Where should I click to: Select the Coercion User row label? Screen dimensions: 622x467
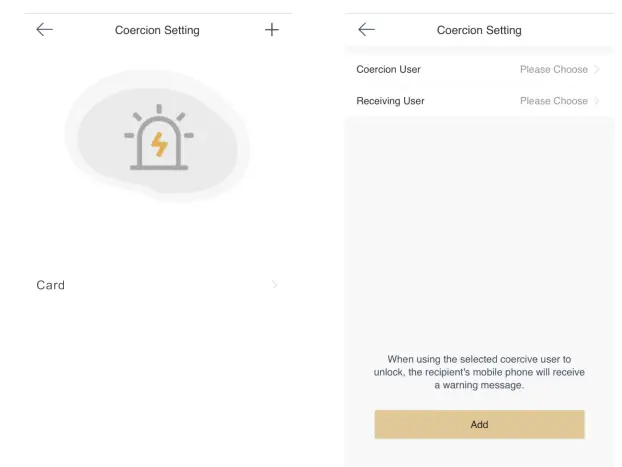point(388,70)
